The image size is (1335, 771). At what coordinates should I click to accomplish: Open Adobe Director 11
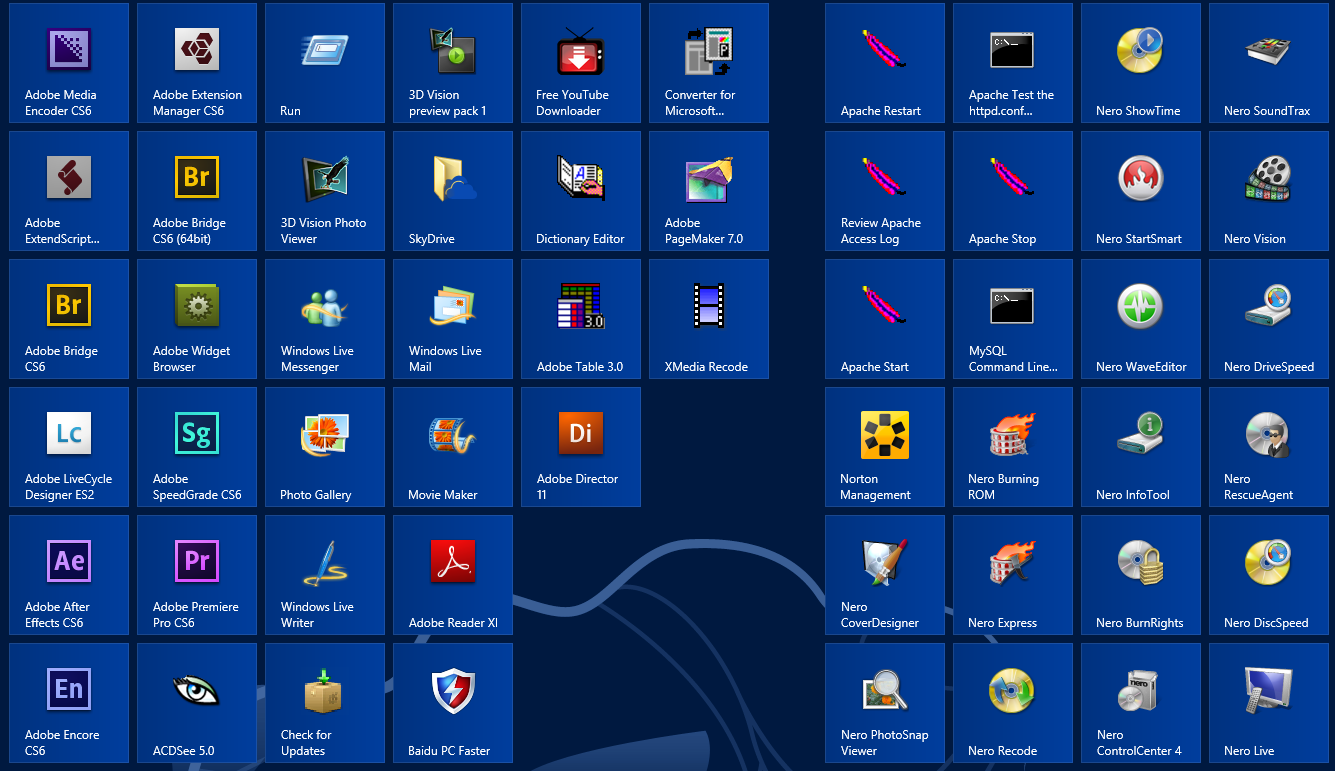click(x=581, y=447)
